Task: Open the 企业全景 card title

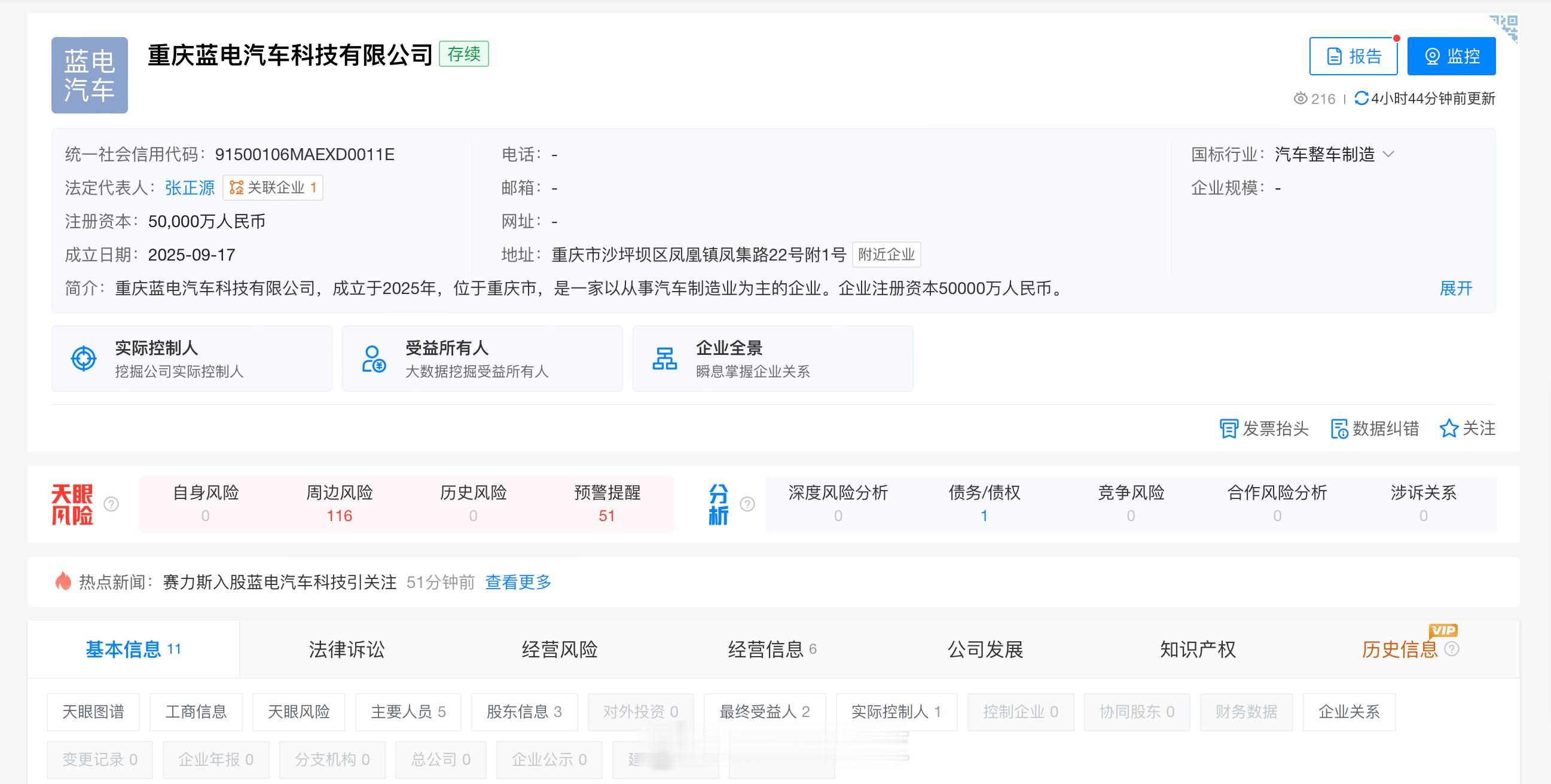Action: (x=729, y=348)
